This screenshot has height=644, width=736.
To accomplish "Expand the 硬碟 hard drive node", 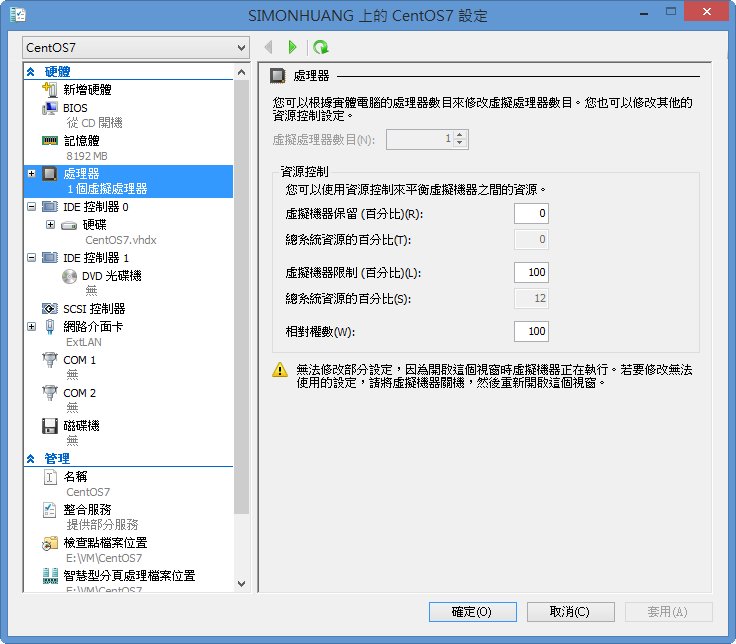I will 51,225.
